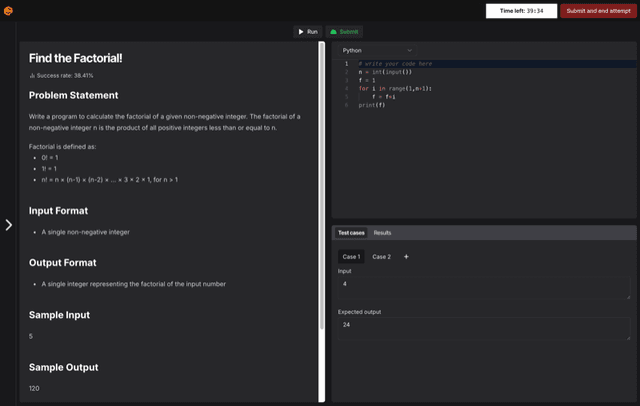640x406 pixels.
Task: Click Submit and end attempt button
Action: [598, 11]
